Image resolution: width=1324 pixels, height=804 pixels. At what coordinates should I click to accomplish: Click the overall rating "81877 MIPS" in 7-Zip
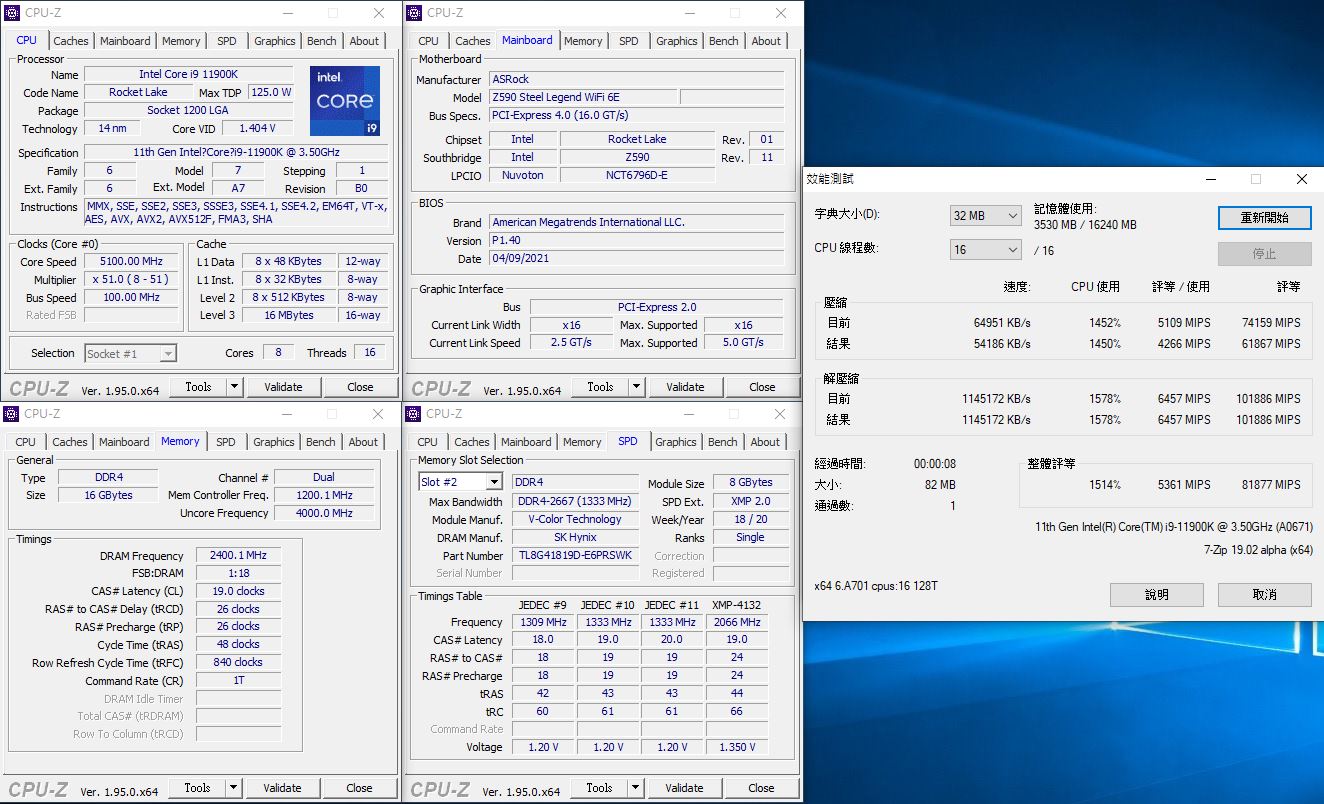click(x=1271, y=485)
